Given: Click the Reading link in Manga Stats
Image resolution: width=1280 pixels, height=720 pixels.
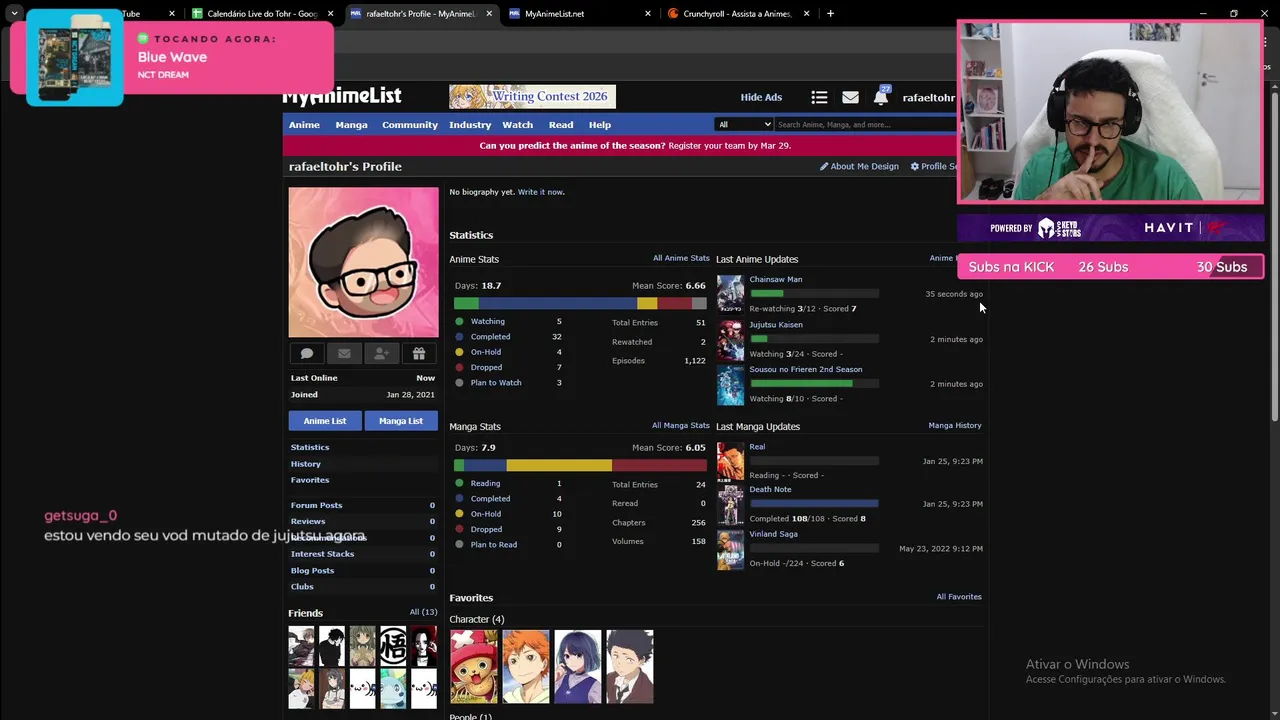Looking at the screenshot, I should [x=485, y=484].
